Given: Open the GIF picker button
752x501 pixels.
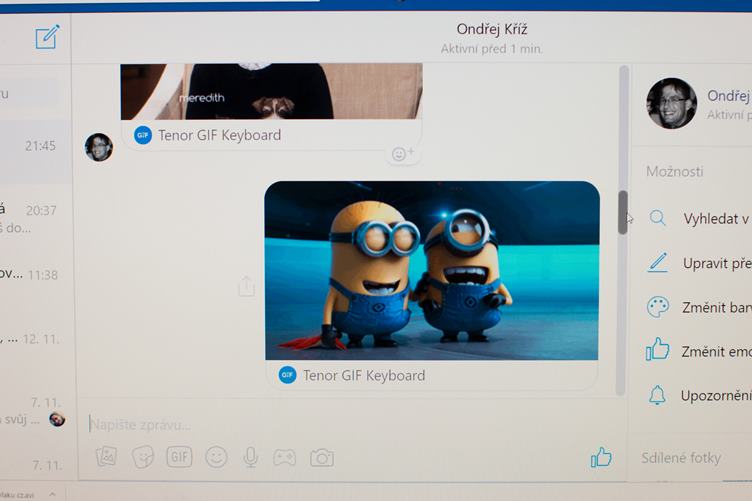Looking at the screenshot, I should tap(179, 457).
